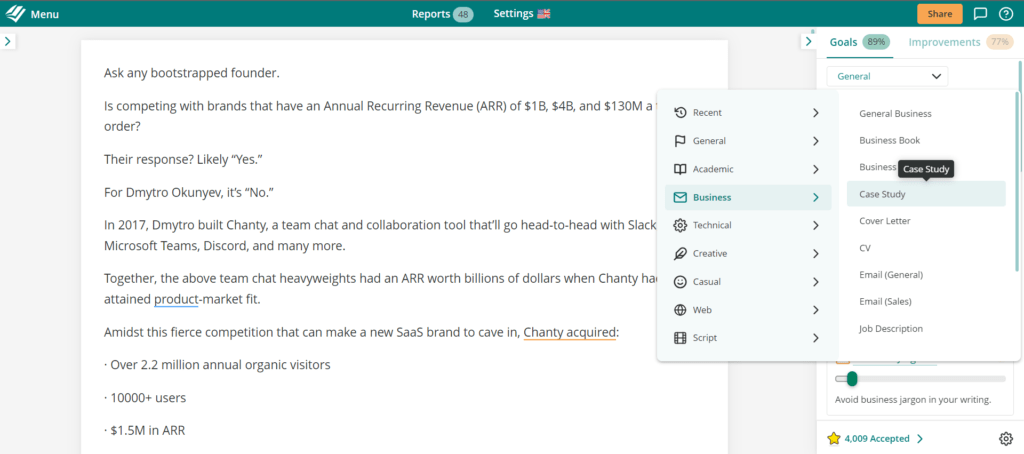
Task: Click the Recent clock icon
Action: coord(680,112)
